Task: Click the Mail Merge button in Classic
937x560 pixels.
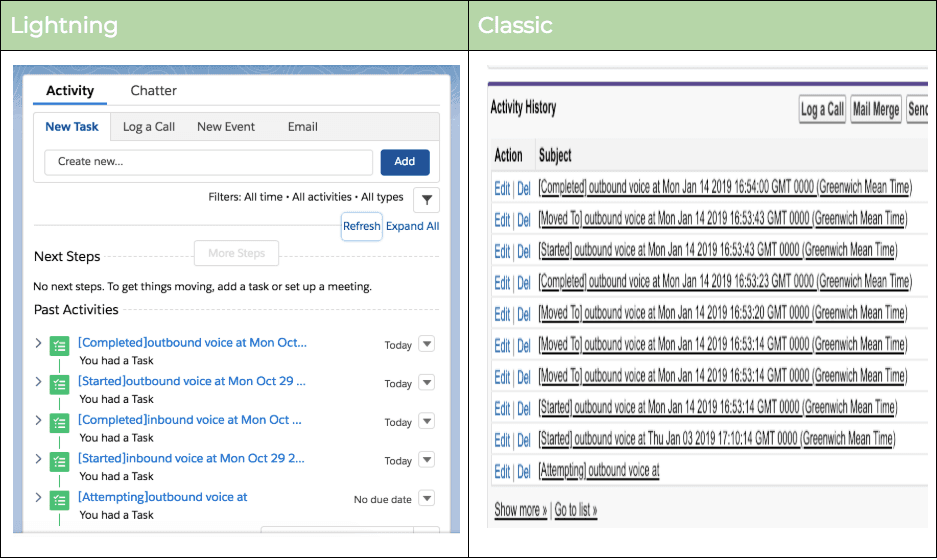Action: click(876, 110)
